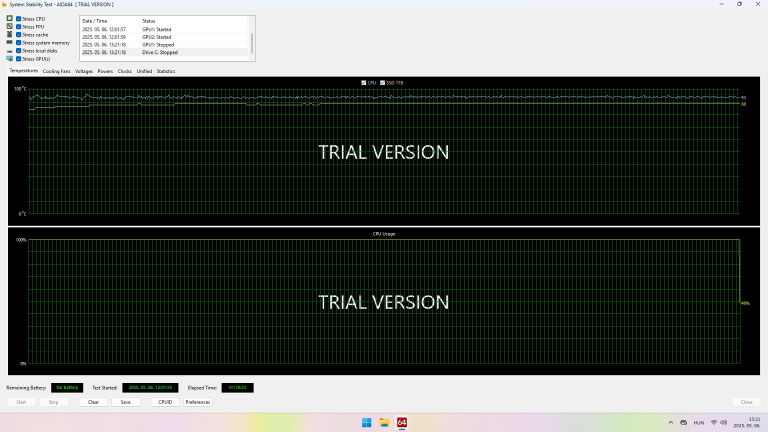Click the AIDA64 flame icon in title bar
The width and height of the screenshot is (768, 432).
(4, 4)
